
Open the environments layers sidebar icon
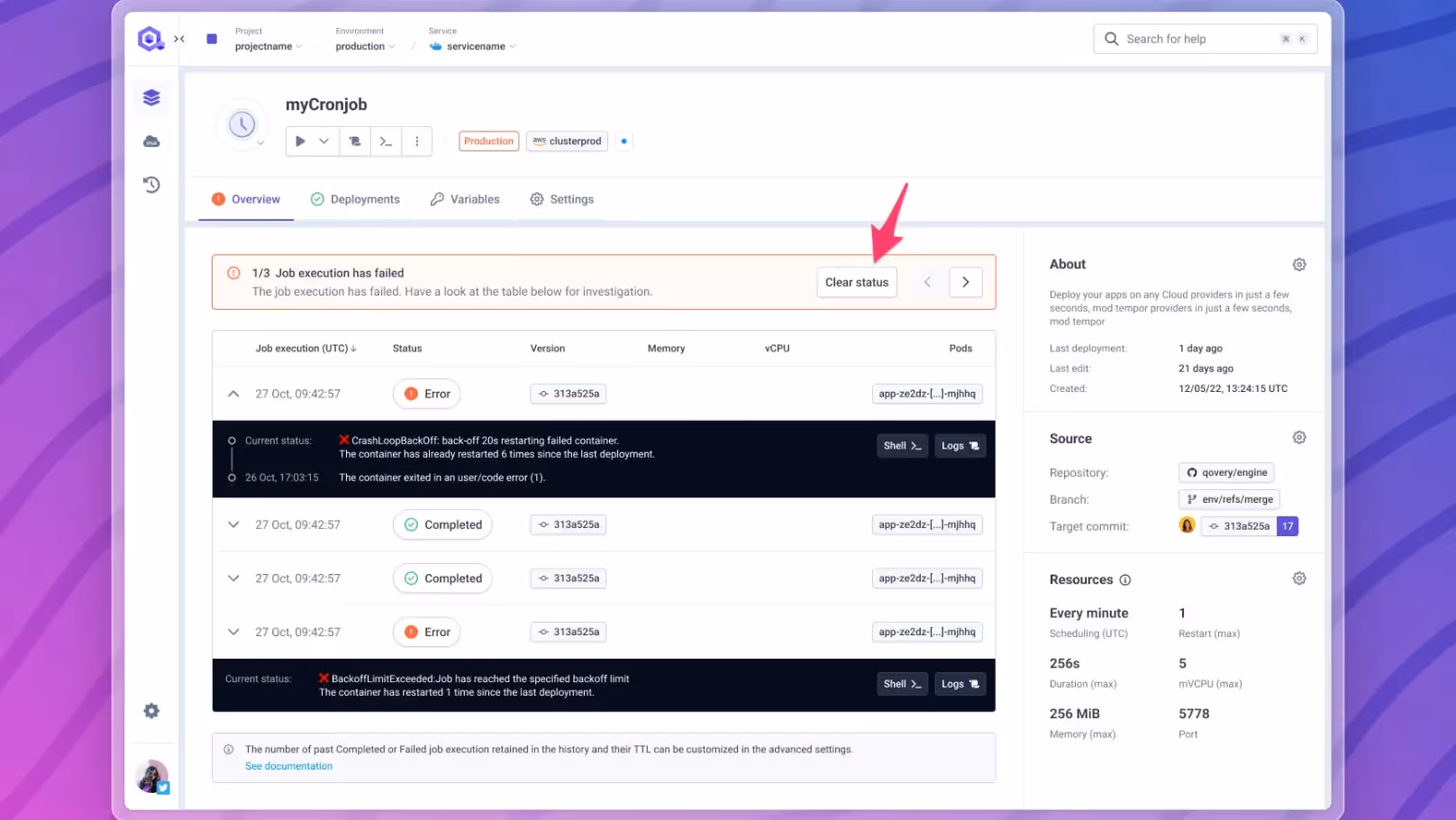click(x=151, y=97)
